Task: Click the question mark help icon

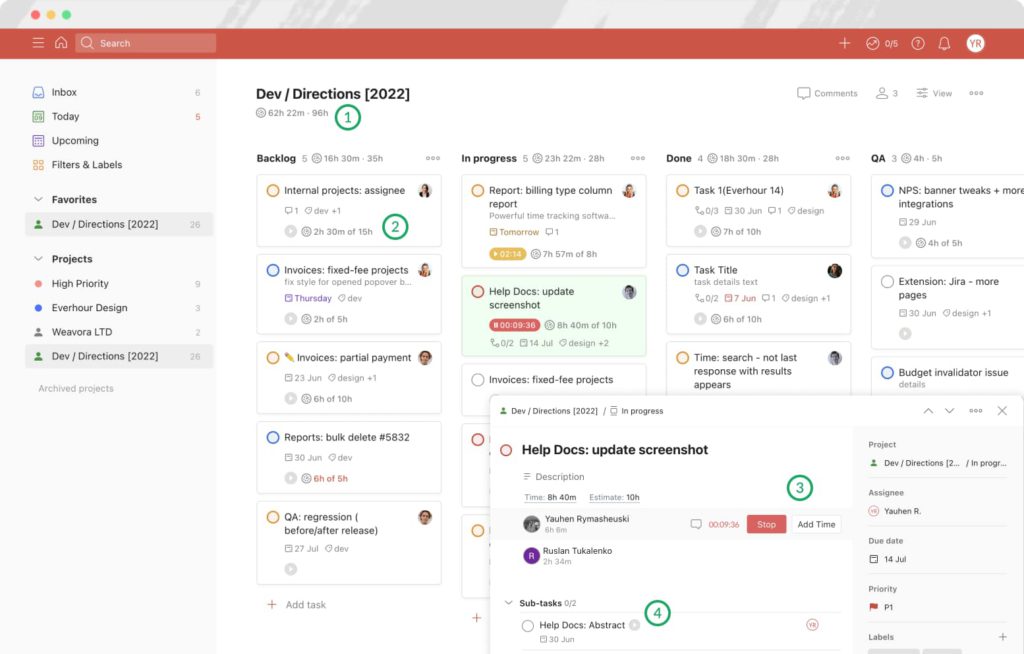Action: (917, 43)
